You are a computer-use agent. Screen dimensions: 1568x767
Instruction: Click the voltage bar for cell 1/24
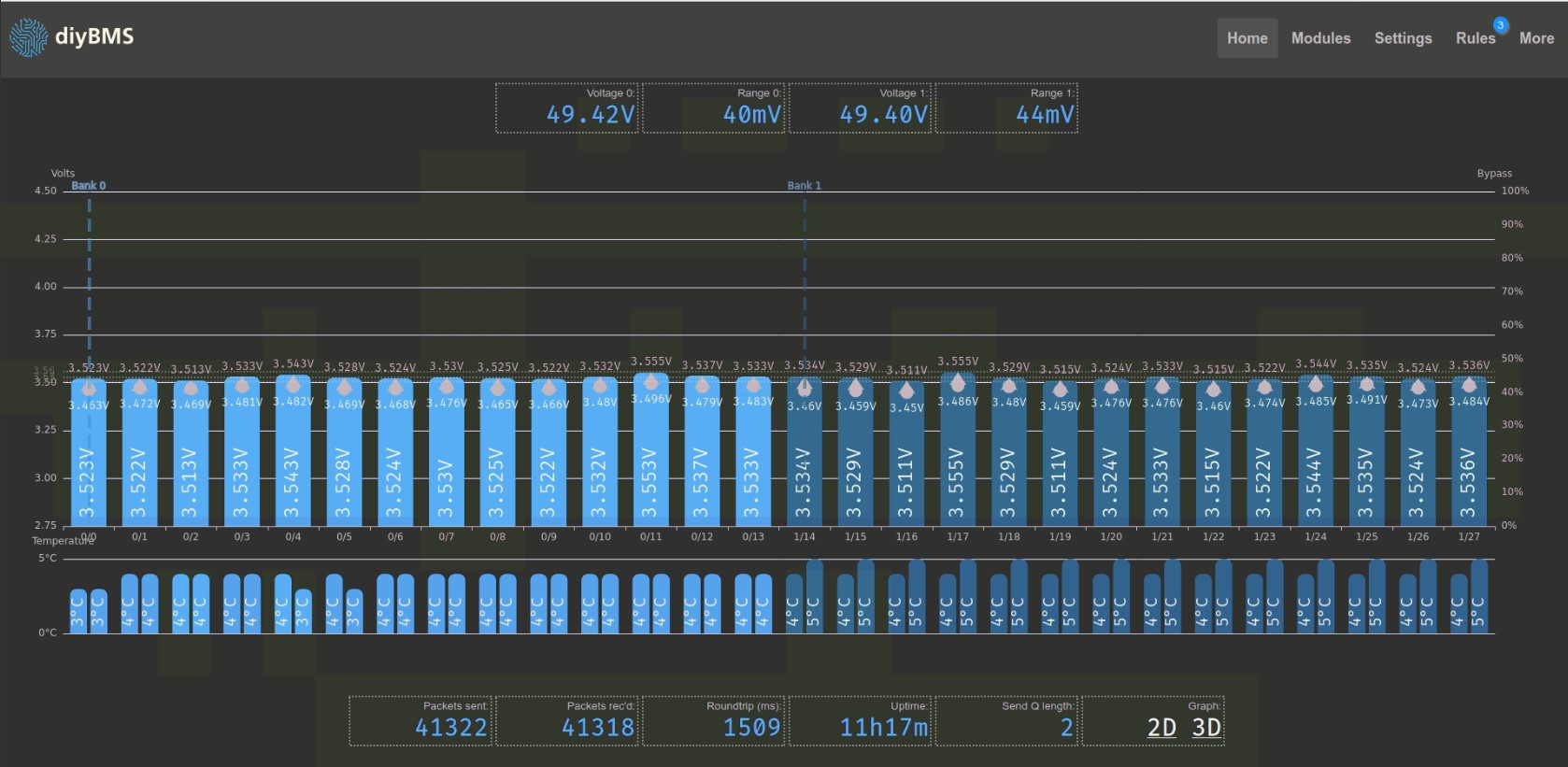(1315, 450)
